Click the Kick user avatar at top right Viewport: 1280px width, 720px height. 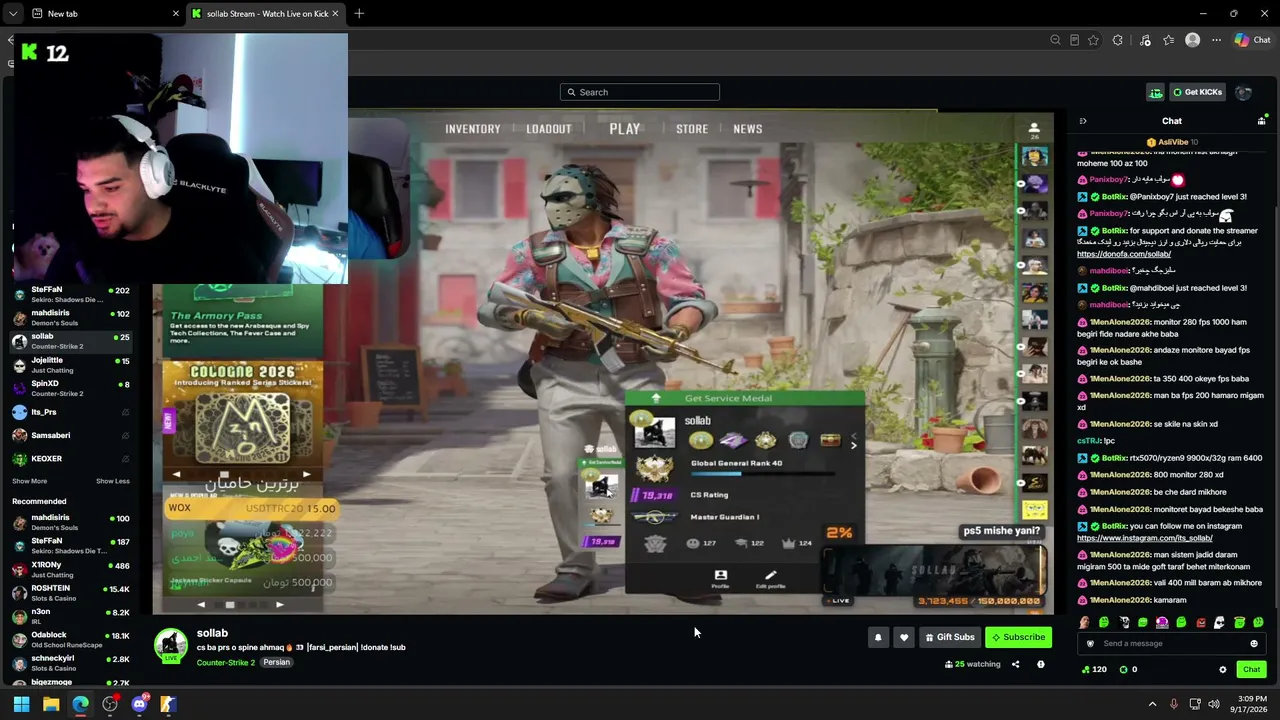pos(1244,92)
